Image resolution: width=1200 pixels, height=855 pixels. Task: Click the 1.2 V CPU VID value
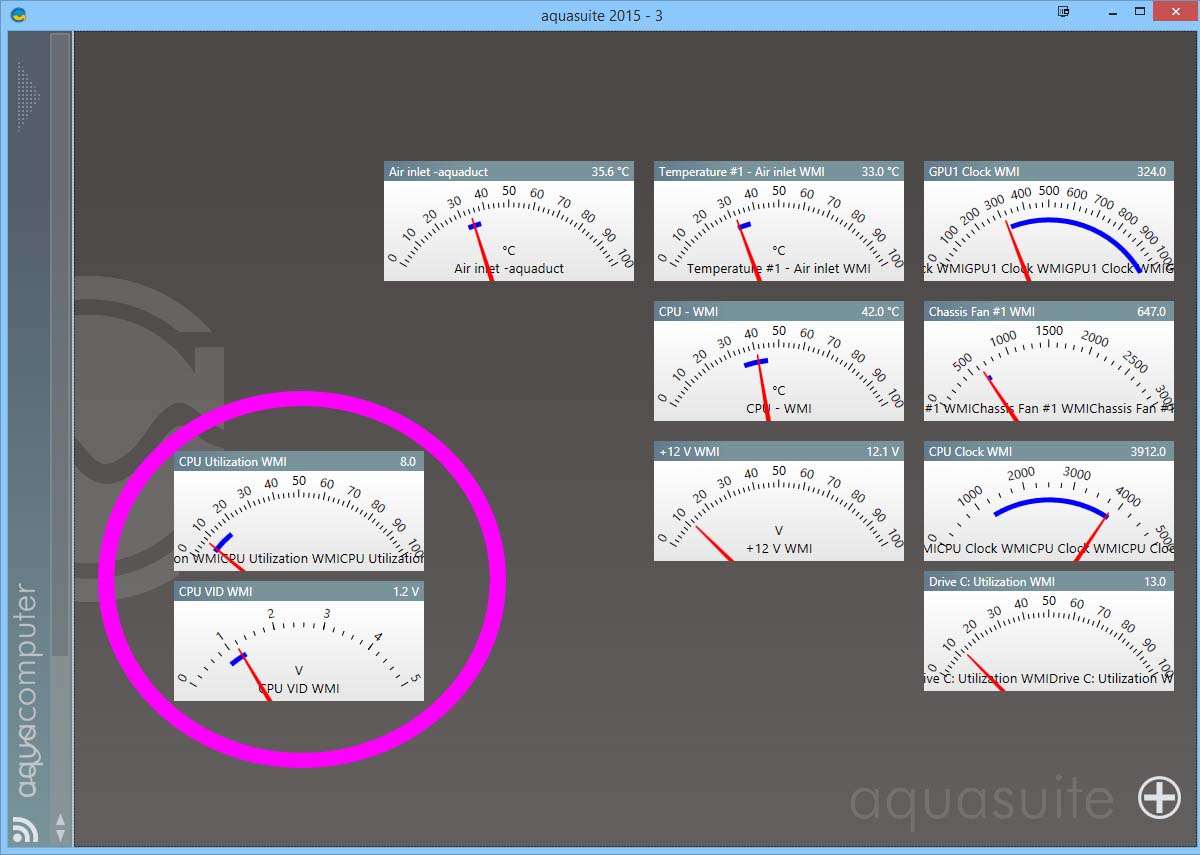[x=406, y=592]
